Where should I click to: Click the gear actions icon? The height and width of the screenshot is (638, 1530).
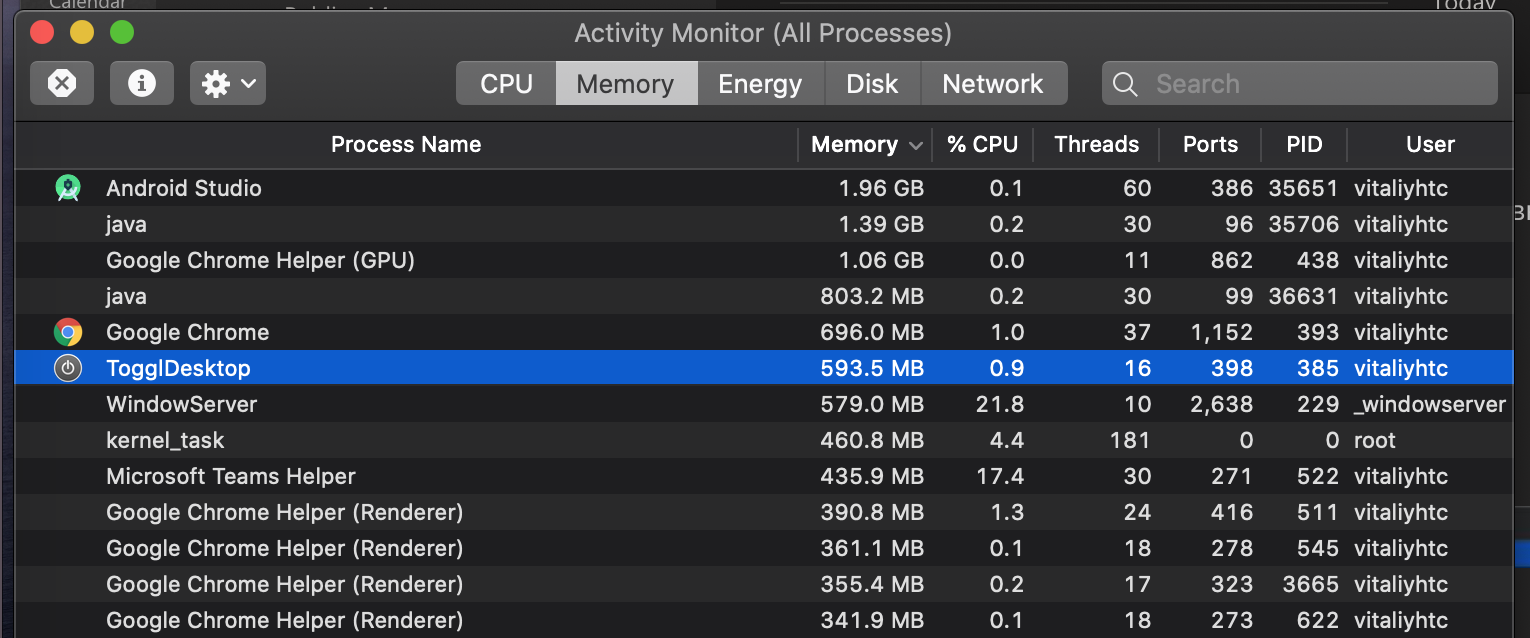(x=215, y=84)
